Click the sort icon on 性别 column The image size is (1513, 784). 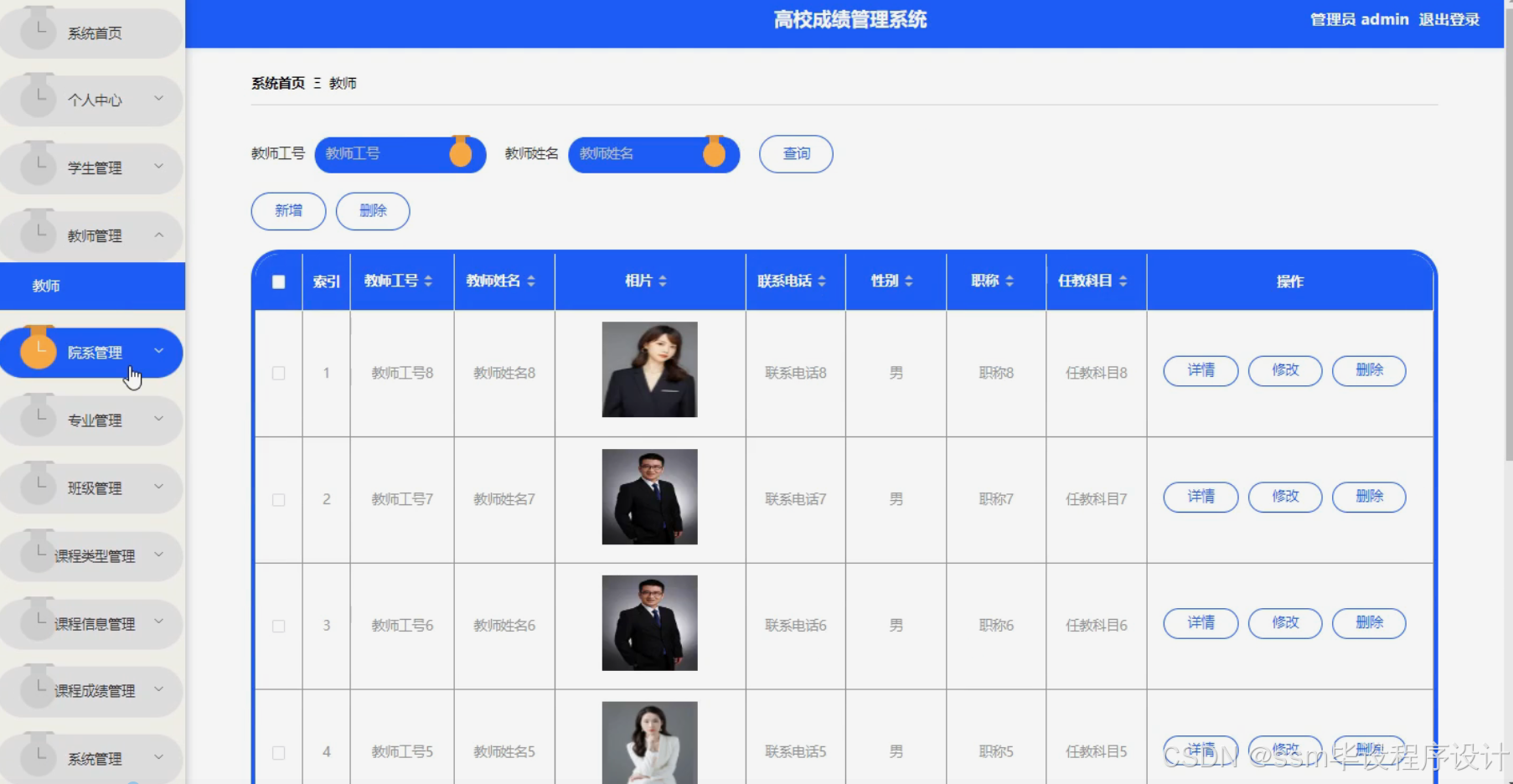[x=909, y=281]
